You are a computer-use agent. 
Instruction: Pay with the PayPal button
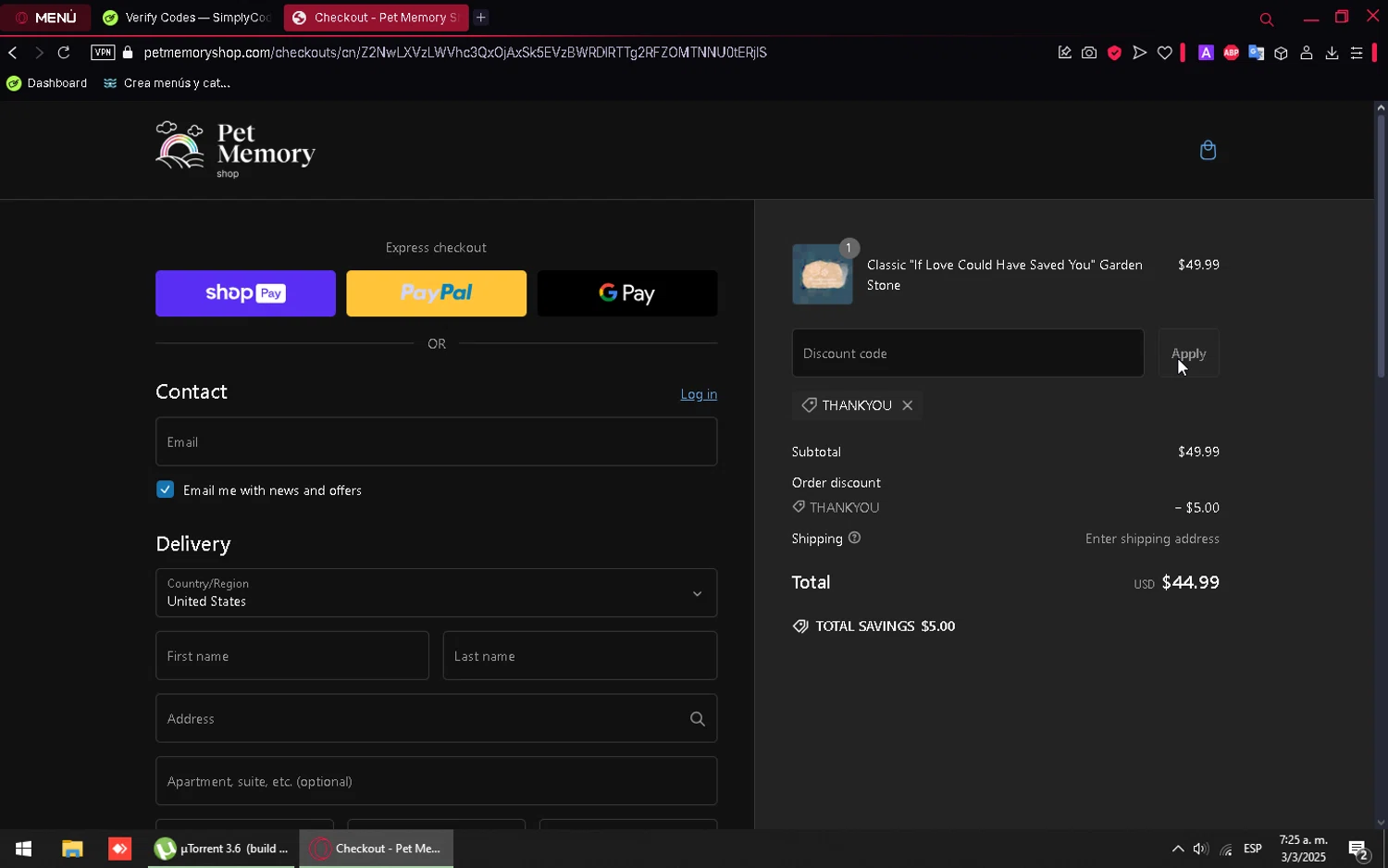[x=436, y=293]
